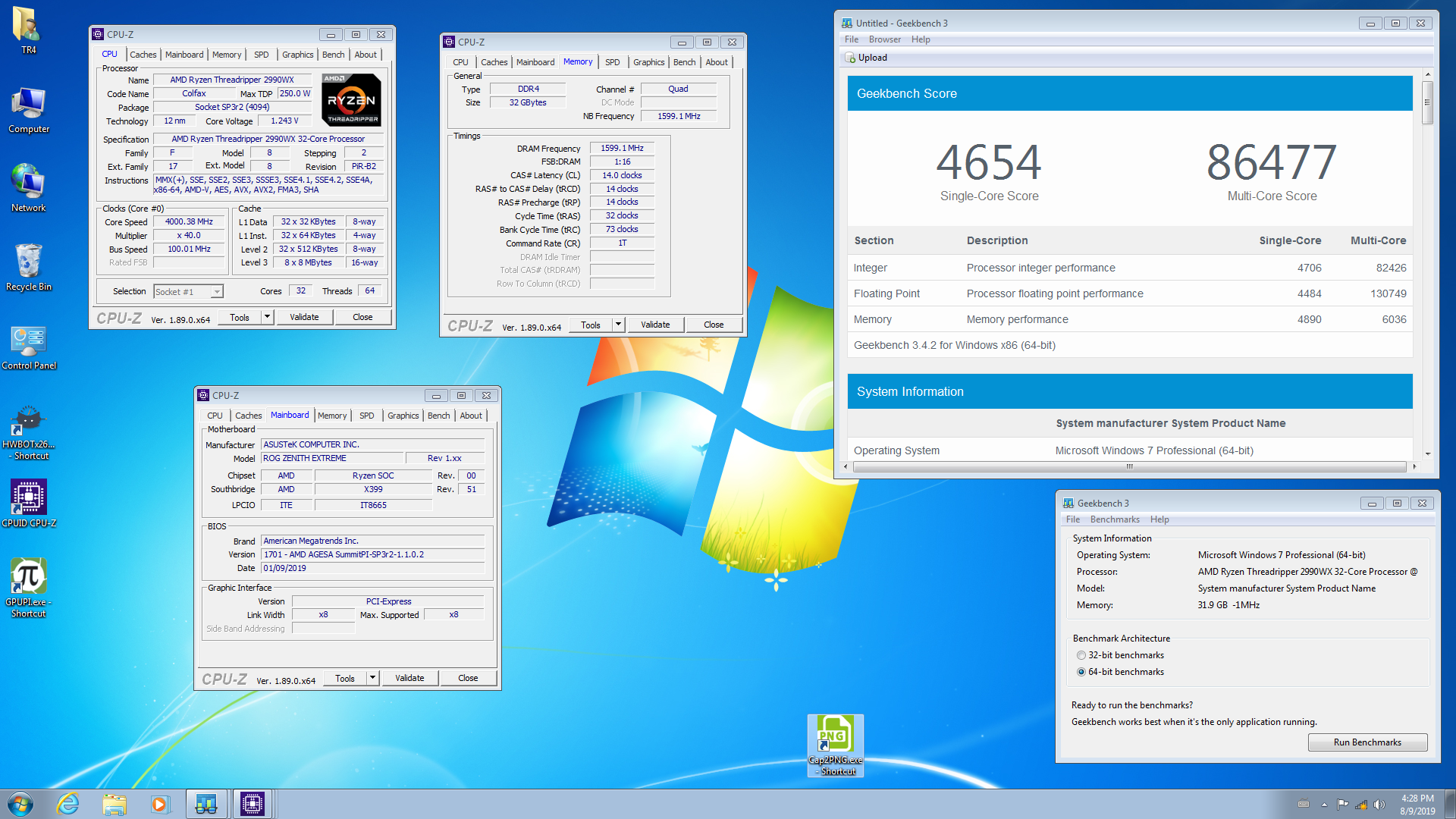Open Bench tab in CPU window
The image size is (1456, 819).
click(x=333, y=55)
